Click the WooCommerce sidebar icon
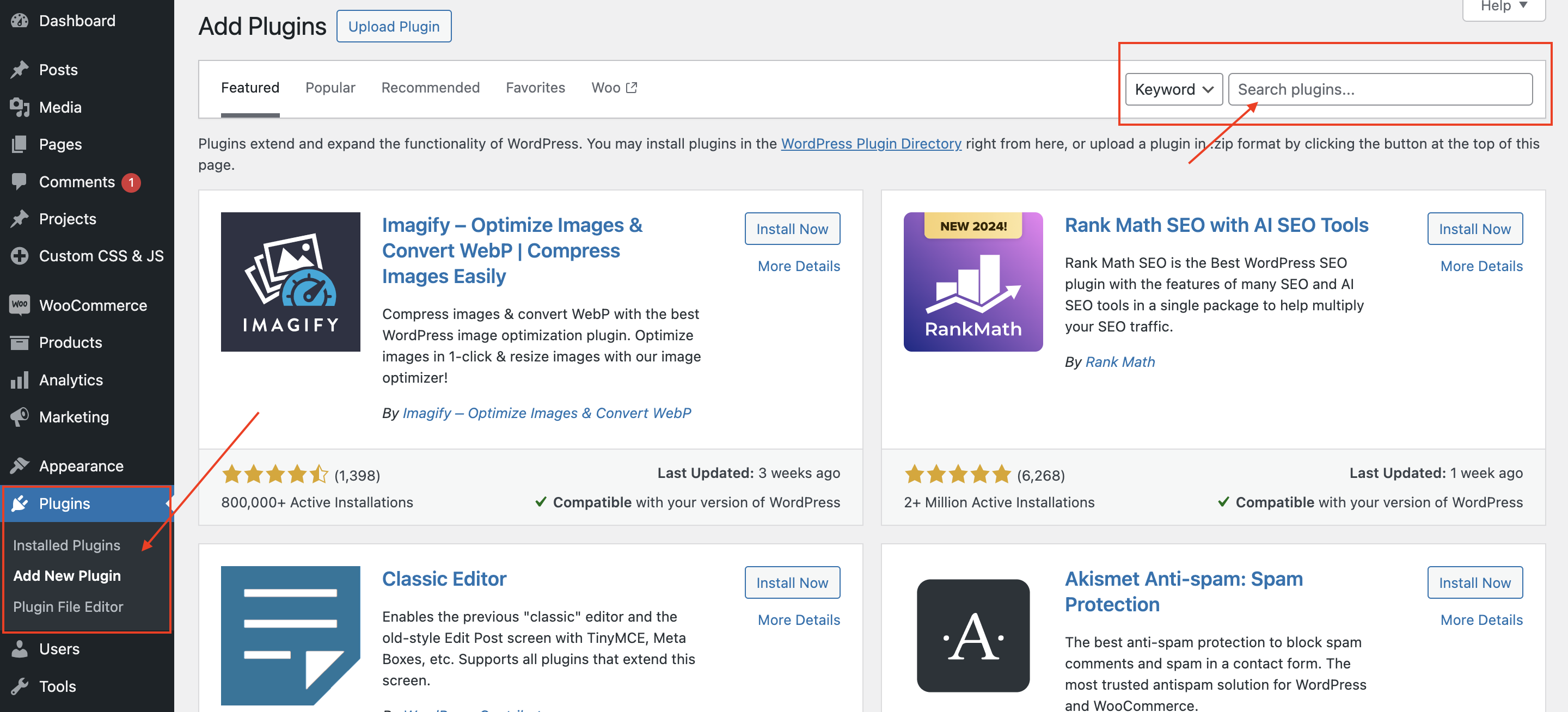This screenshot has width=1568, height=712. click(x=20, y=305)
